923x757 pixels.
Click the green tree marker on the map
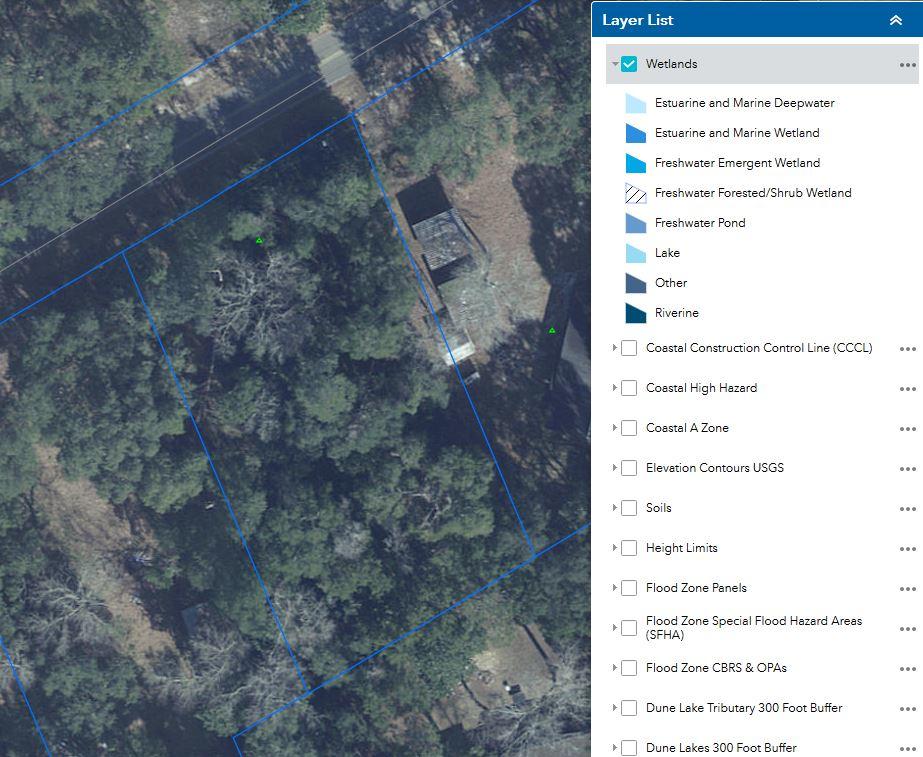pyautogui.click(x=258, y=240)
